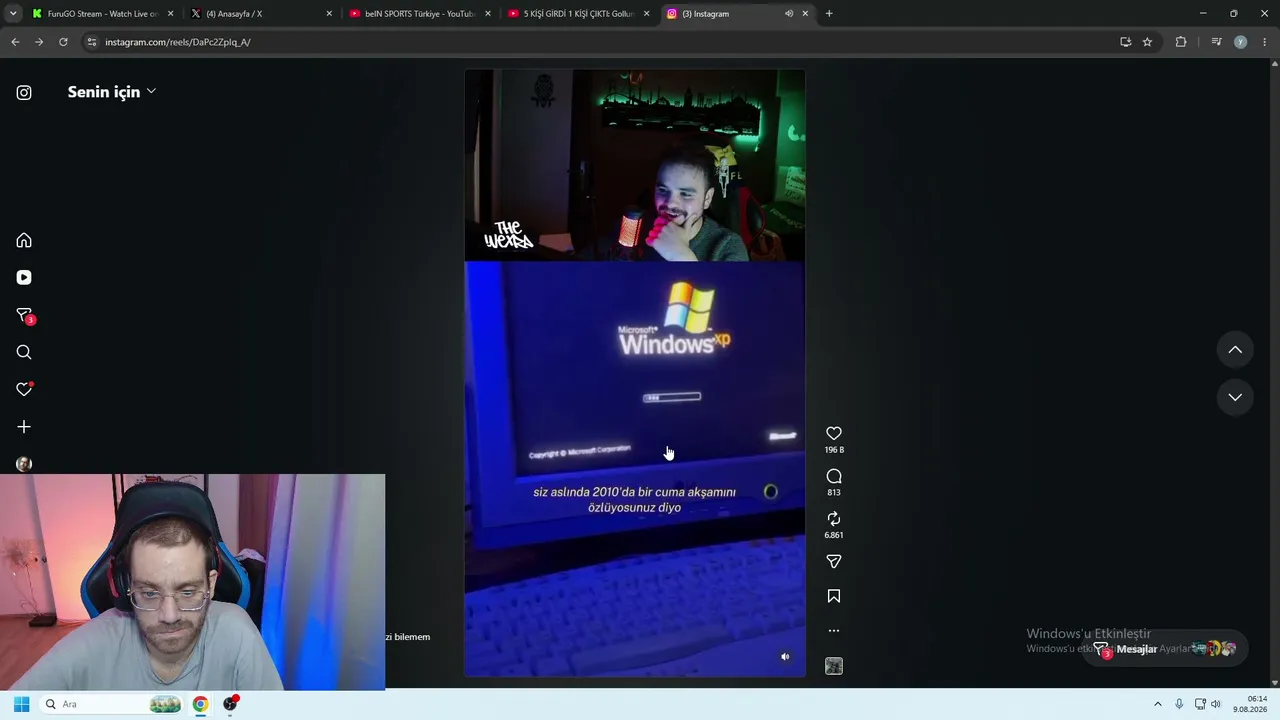
Task: Open the profile avatar in Instagram sidebar
Action: coord(24,464)
